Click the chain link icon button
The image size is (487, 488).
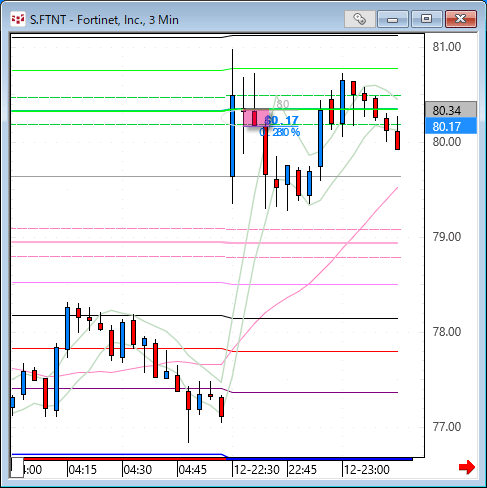360,19
